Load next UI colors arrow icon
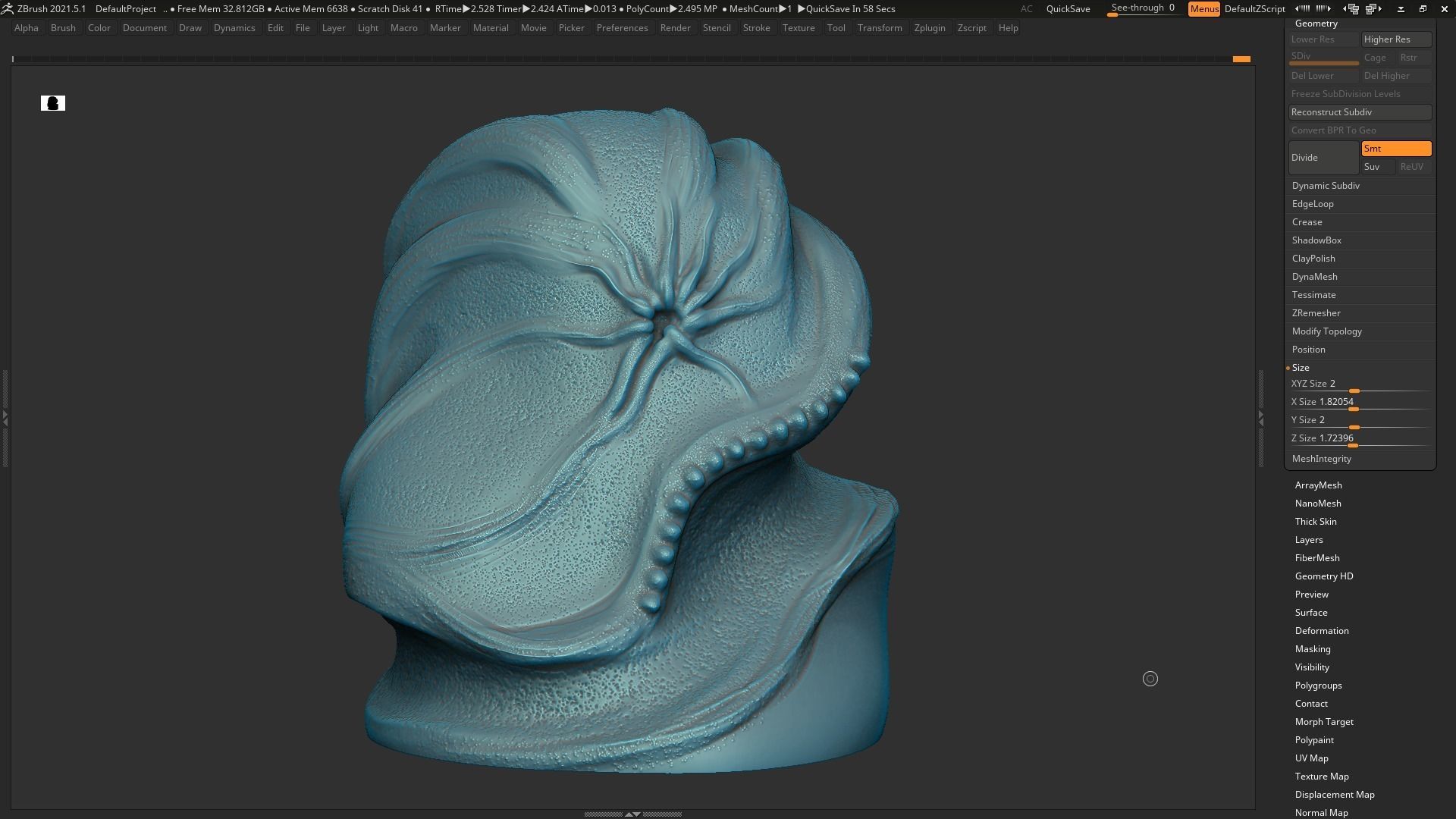 click(x=1323, y=8)
